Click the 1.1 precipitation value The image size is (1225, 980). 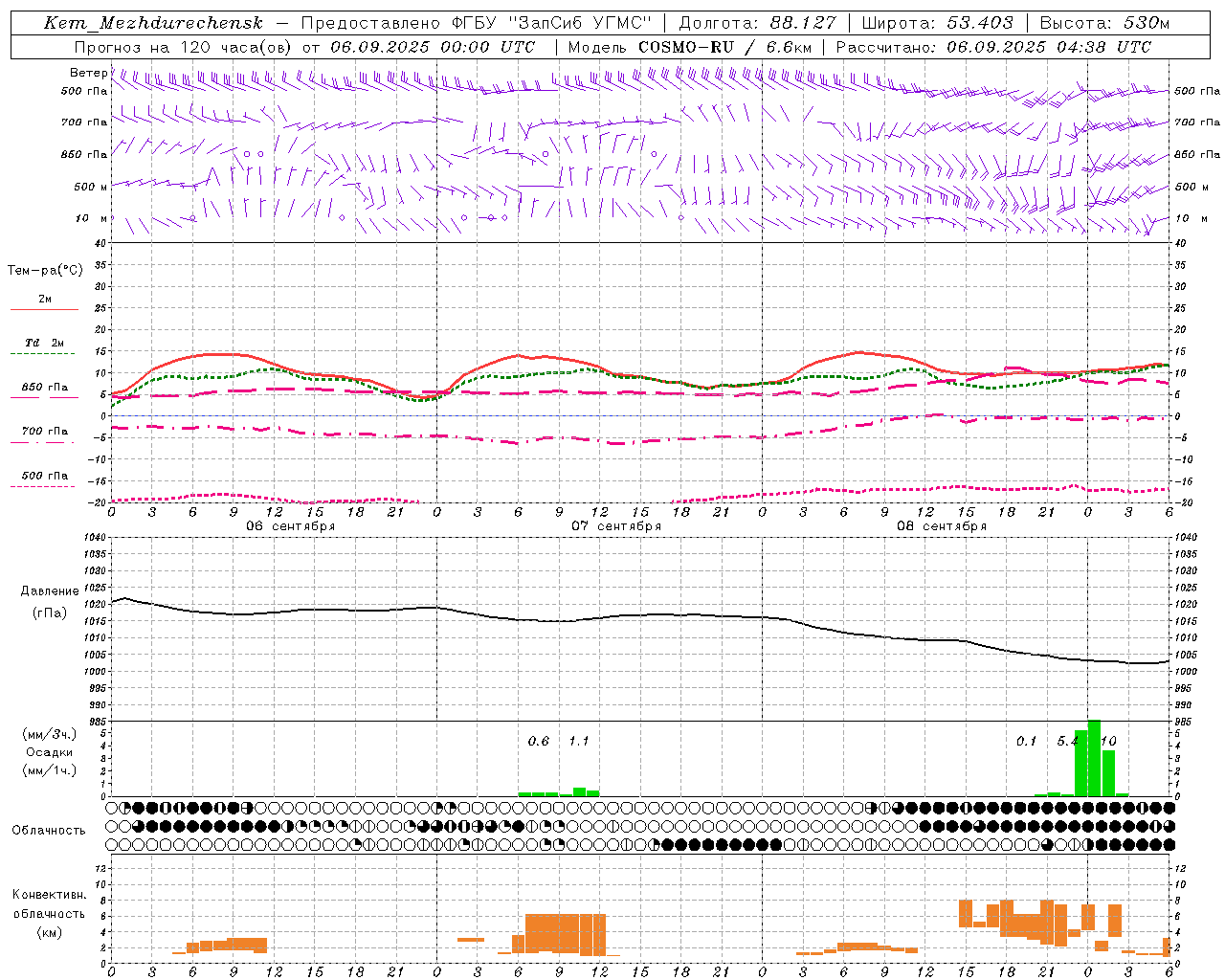579,742
